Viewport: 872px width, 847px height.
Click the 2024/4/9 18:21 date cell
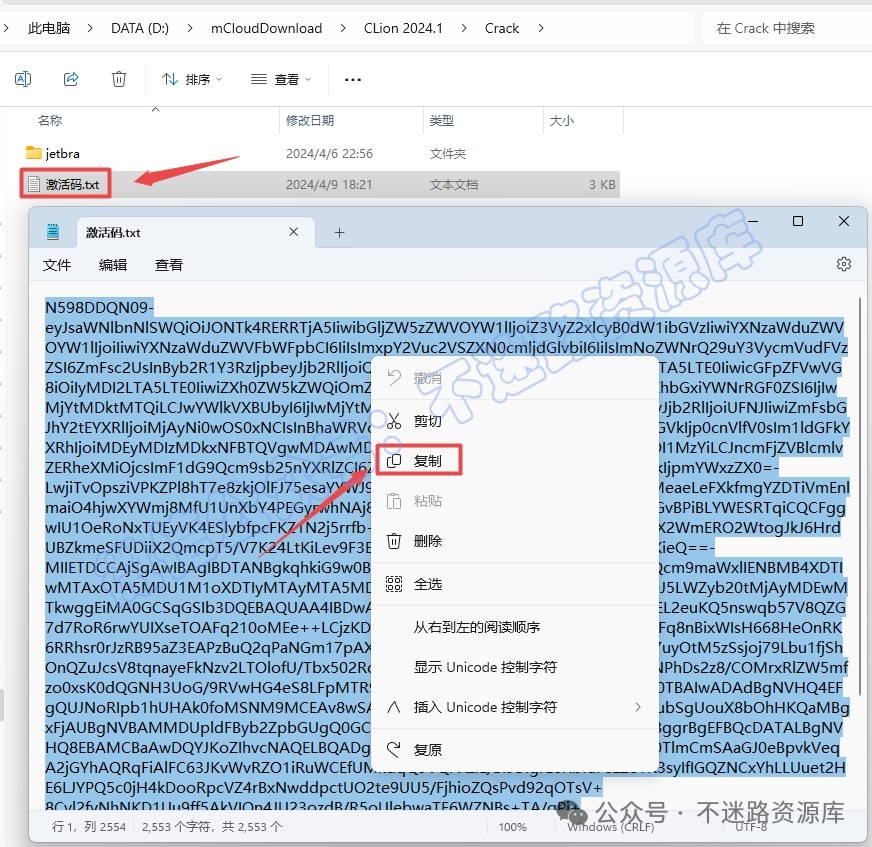[x=329, y=185]
